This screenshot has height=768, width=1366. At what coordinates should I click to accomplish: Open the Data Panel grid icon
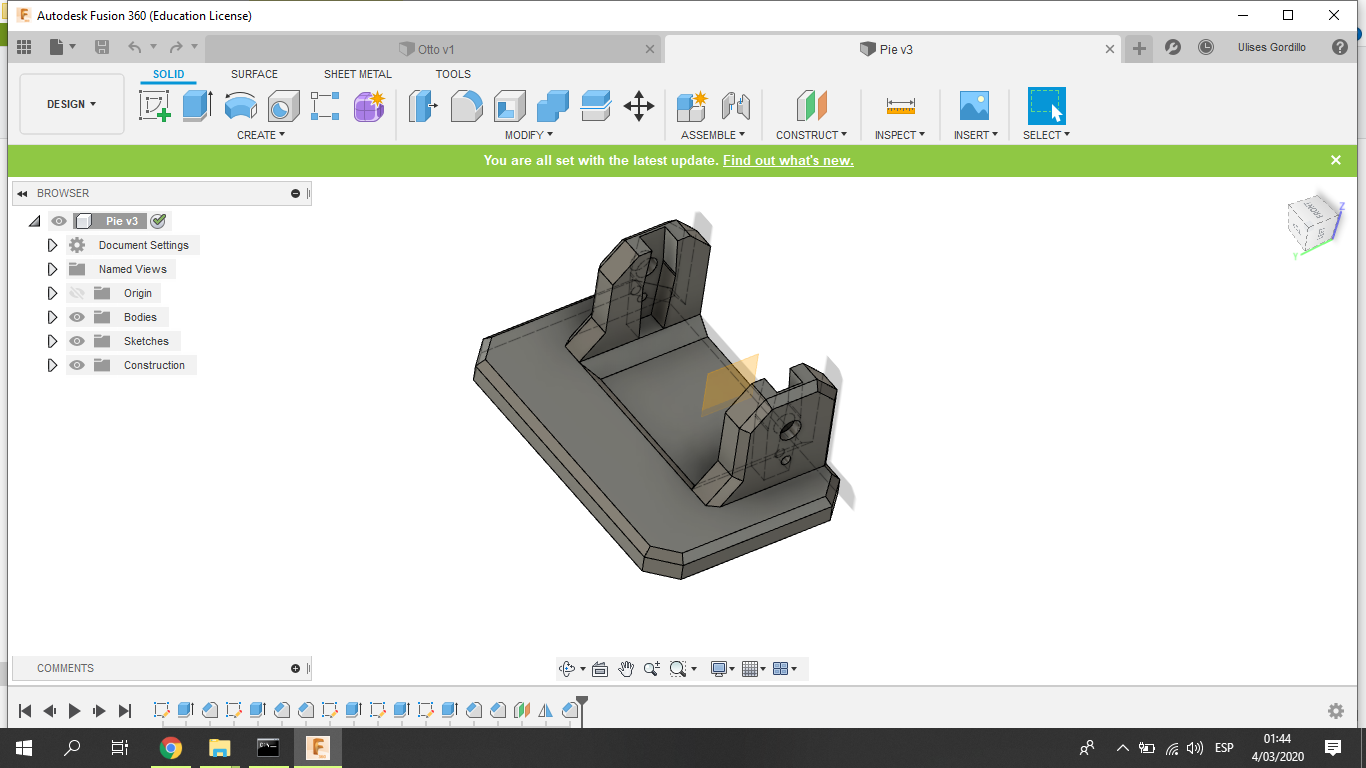pyautogui.click(x=24, y=47)
